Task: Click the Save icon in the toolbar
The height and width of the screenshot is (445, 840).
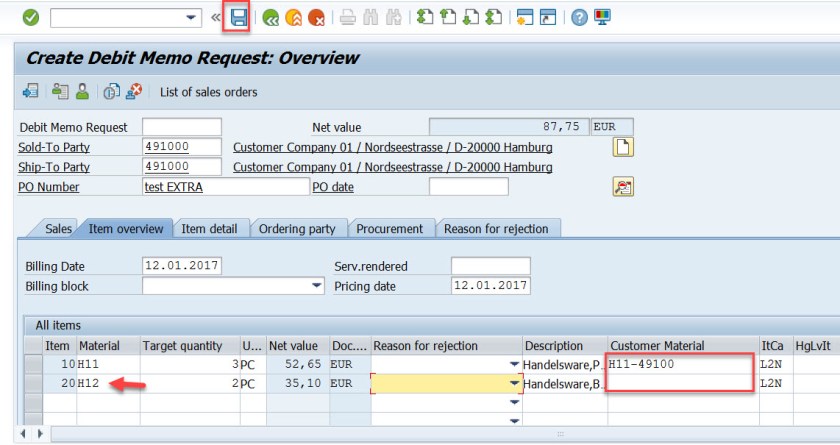Action: pos(238,17)
